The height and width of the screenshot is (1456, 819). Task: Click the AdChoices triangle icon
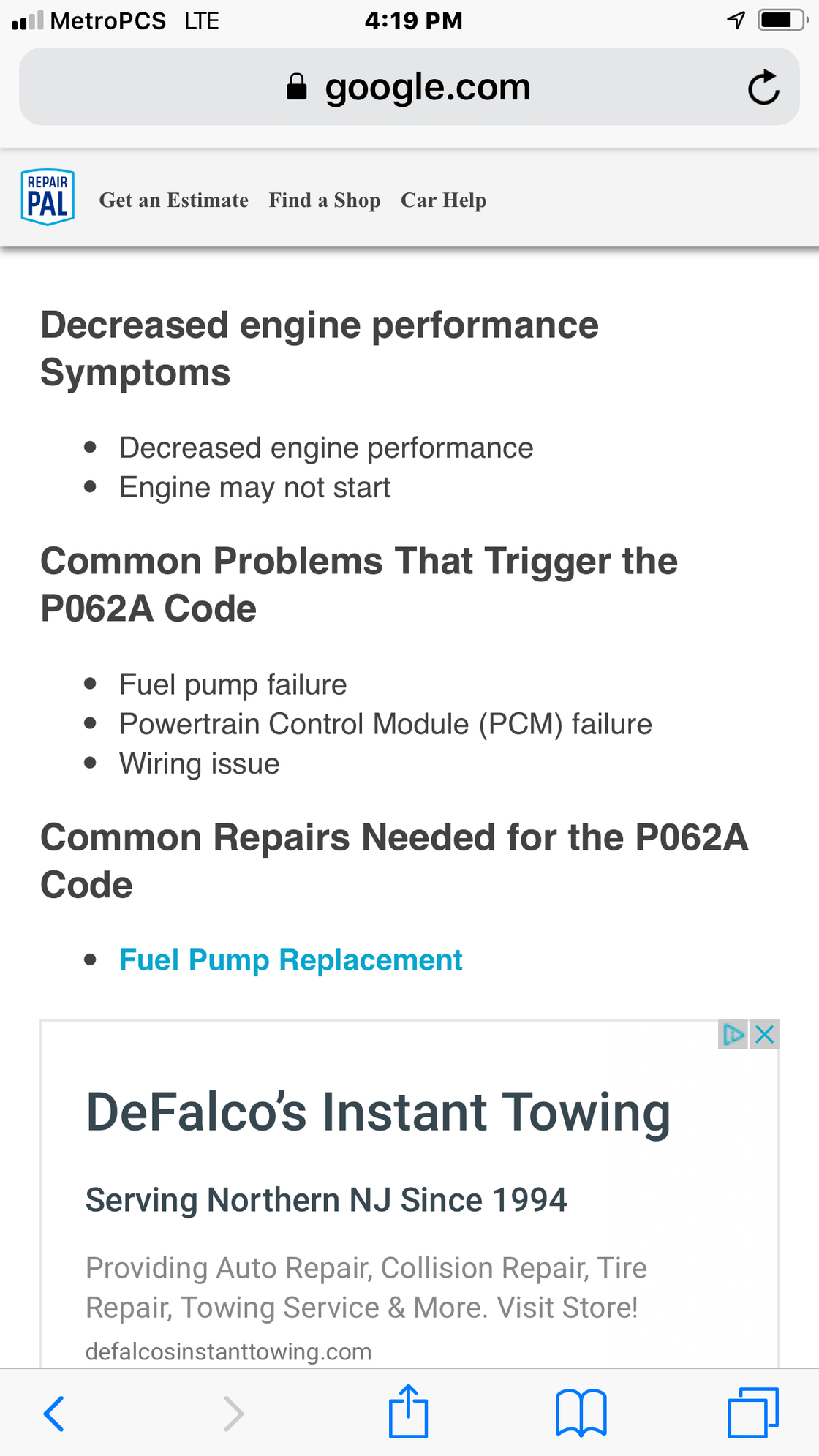pyautogui.click(x=733, y=1035)
